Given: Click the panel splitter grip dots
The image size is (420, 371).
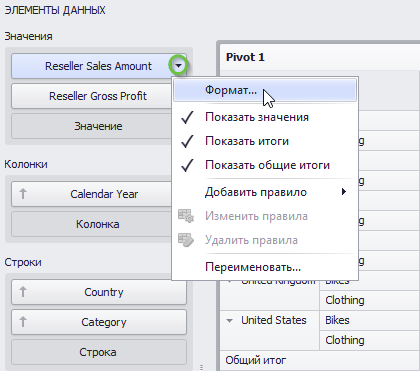Looking at the screenshot, I should pyautogui.click(x=201, y=367).
